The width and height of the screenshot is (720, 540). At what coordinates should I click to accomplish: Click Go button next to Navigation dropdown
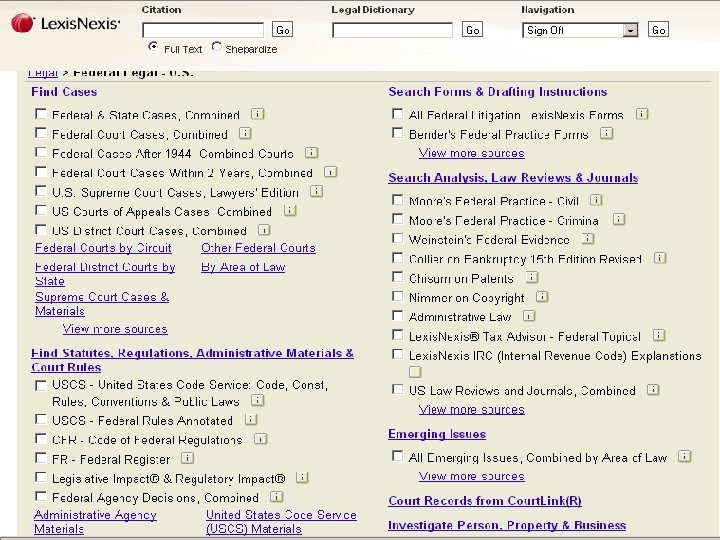[658, 30]
